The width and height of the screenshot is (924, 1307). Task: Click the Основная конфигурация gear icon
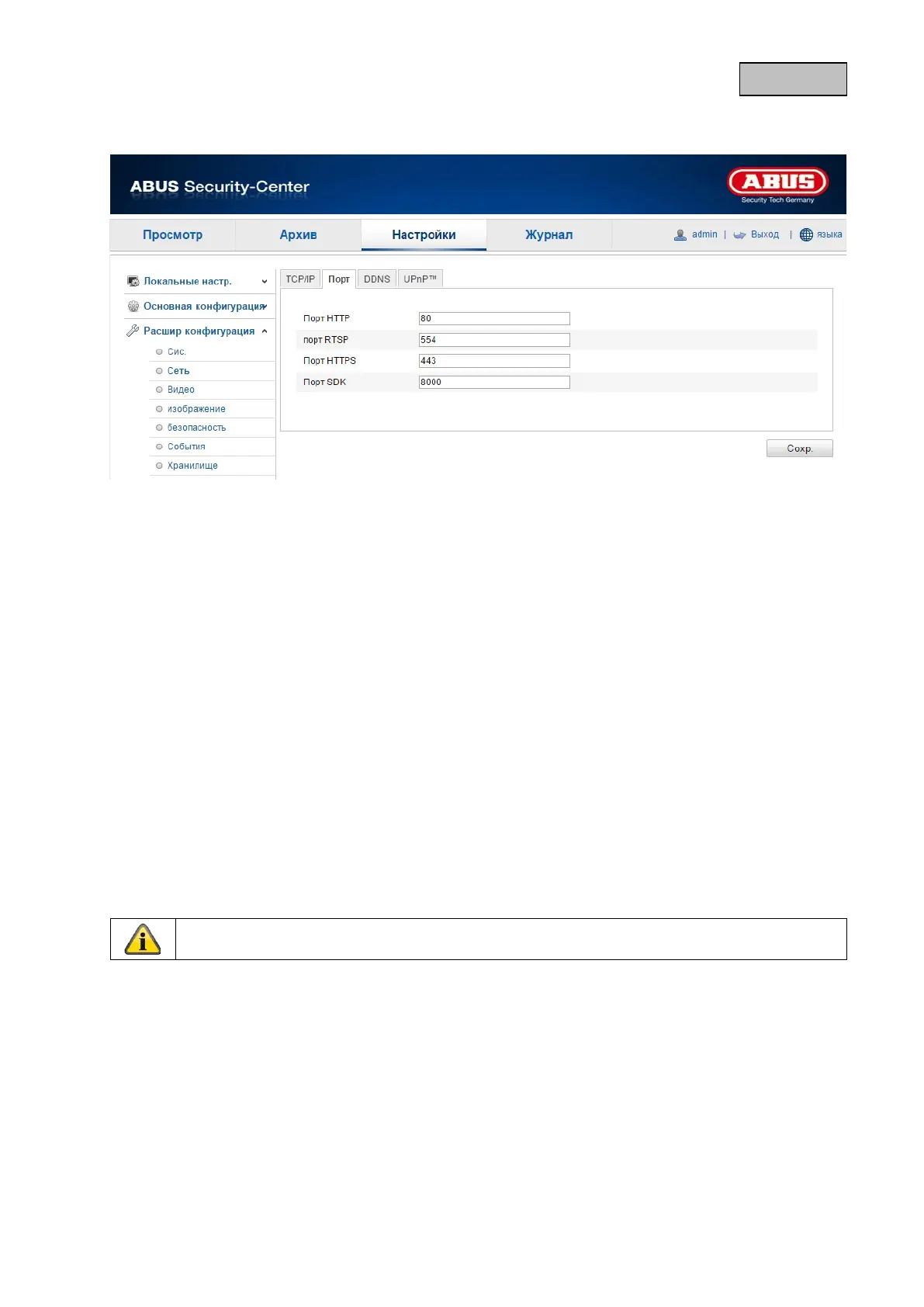click(x=133, y=307)
